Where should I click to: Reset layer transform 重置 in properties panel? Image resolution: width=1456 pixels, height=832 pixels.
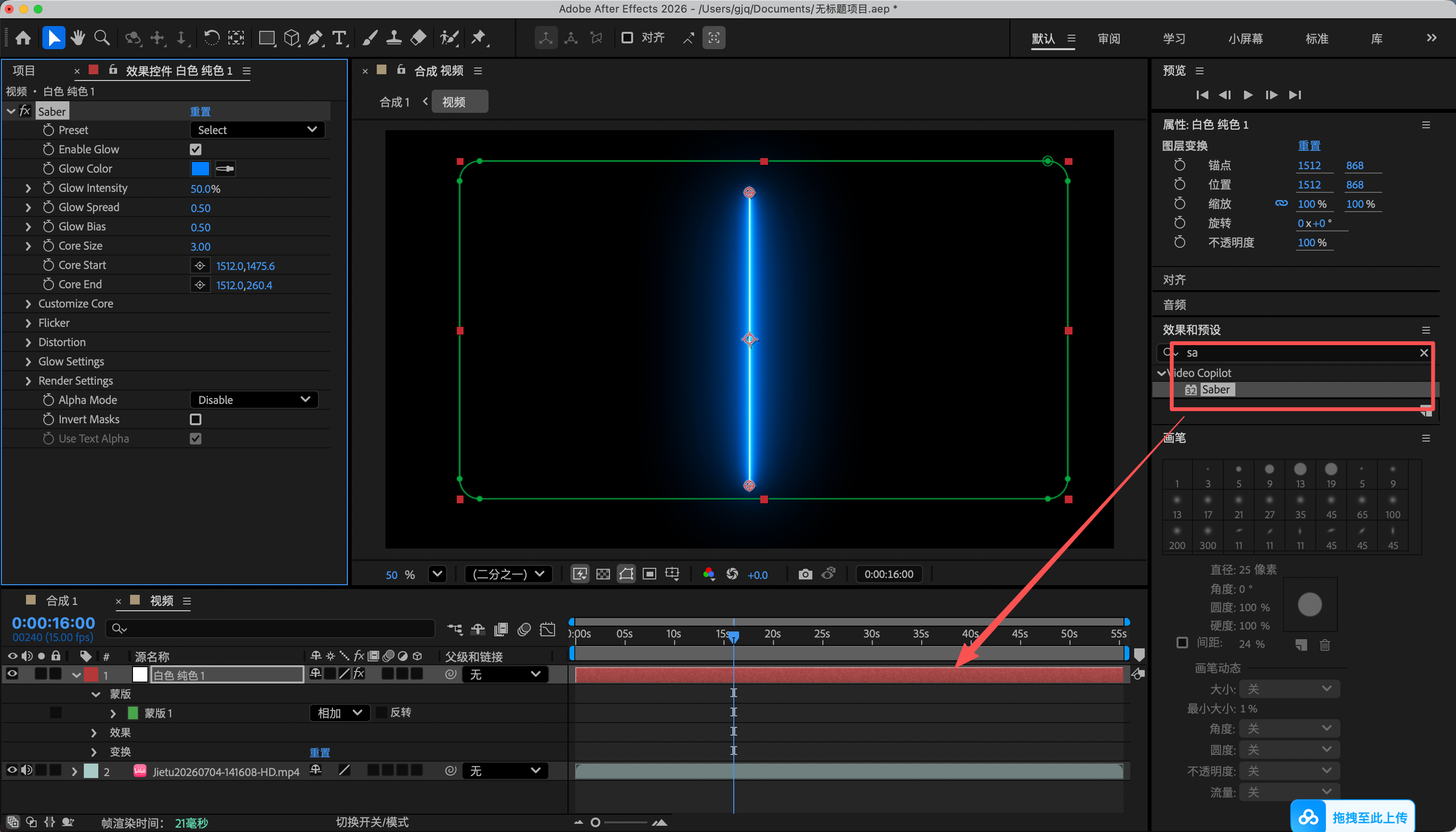tap(1309, 146)
